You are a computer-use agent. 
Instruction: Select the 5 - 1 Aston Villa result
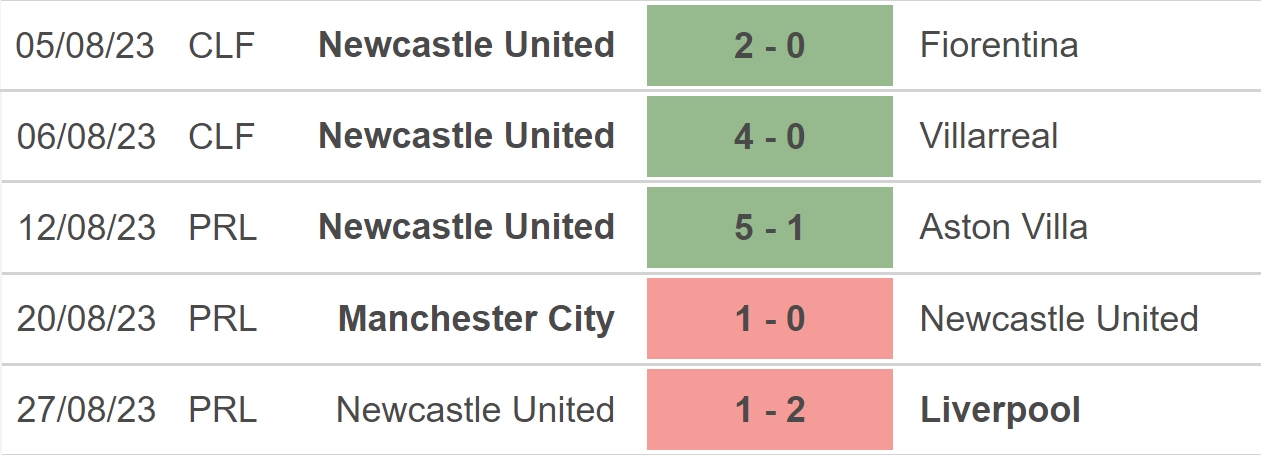[x=769, y=227]
